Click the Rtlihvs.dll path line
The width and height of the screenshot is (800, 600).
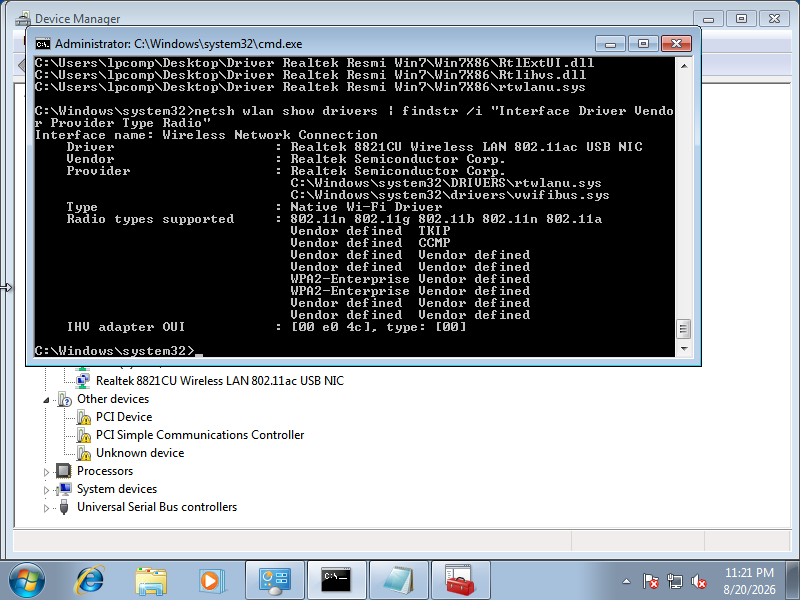310,75
